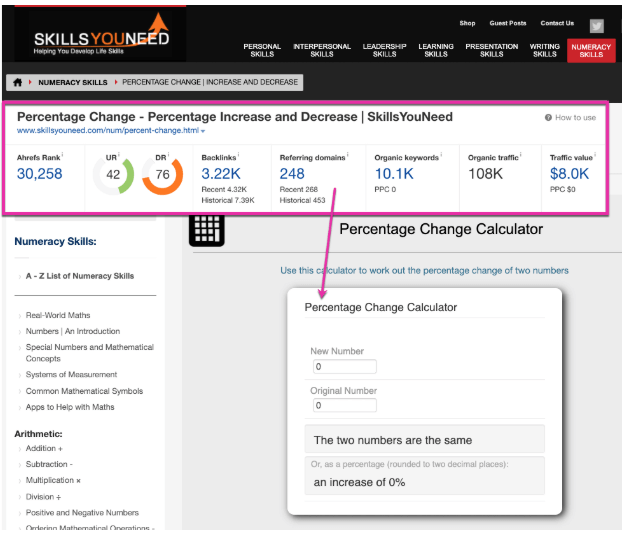Screen dimensions: 628x535
Task: Open the Leadership Skills menu
Action: point(384,50)
